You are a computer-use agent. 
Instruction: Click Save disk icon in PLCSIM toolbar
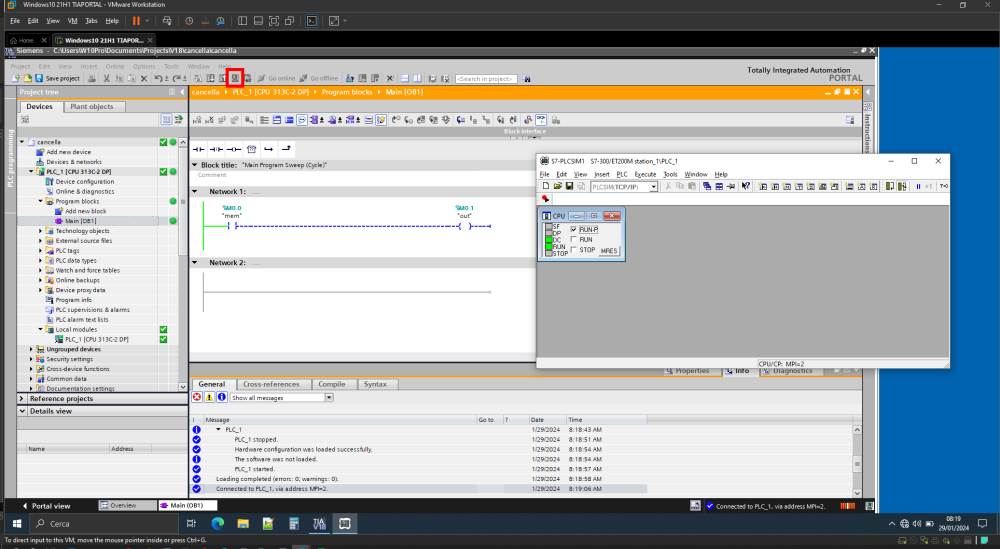pyautogui.click(x=569, y=186)
